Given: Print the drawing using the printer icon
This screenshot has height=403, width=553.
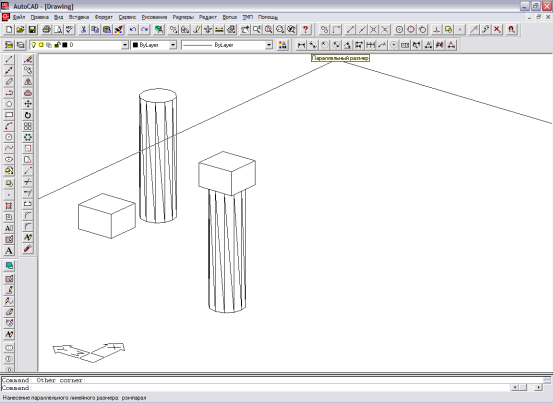Looking at the screenshot, I should (46, 30).
